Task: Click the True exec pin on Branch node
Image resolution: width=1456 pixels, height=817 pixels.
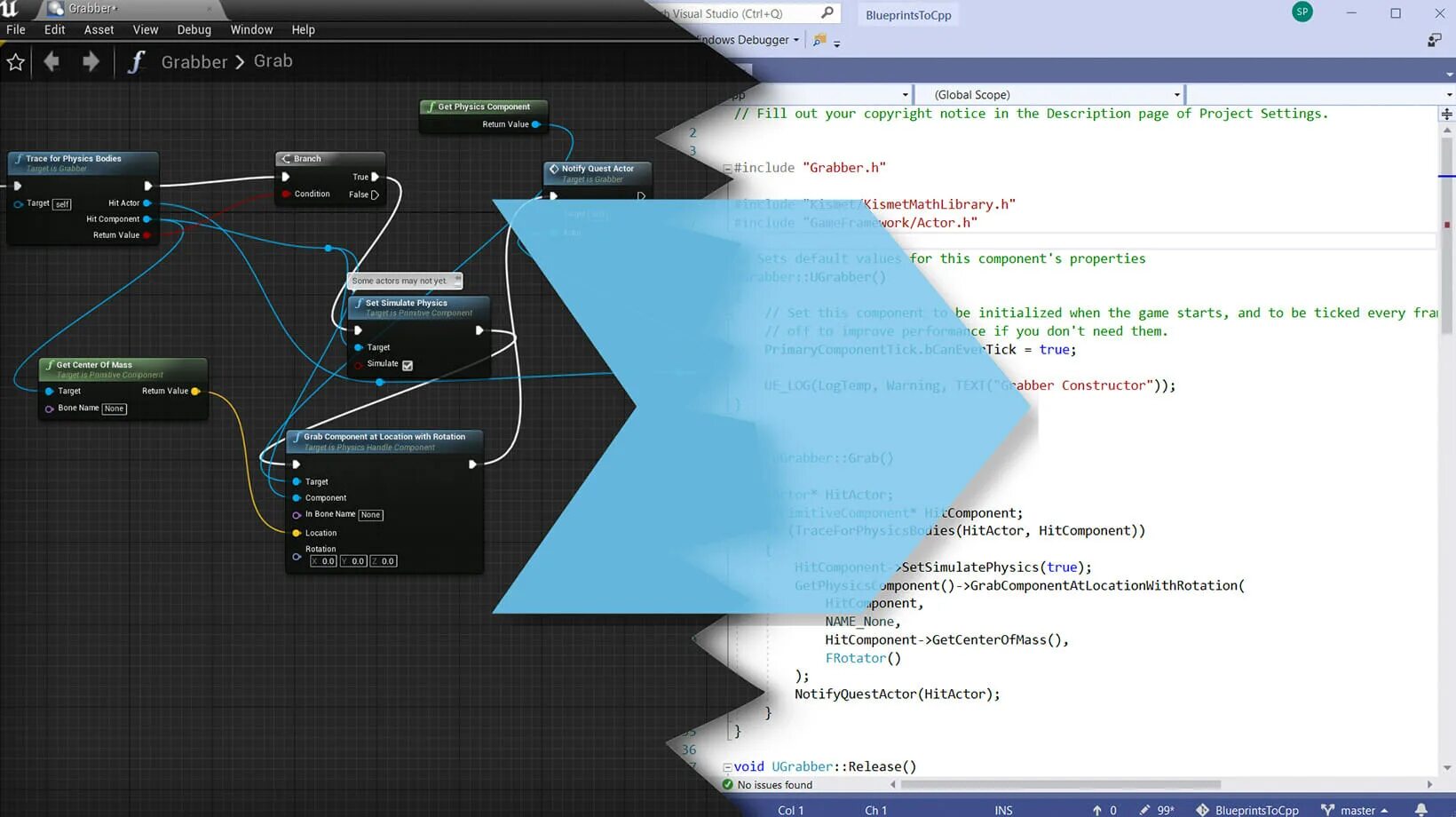Action: tap(375, 177)
